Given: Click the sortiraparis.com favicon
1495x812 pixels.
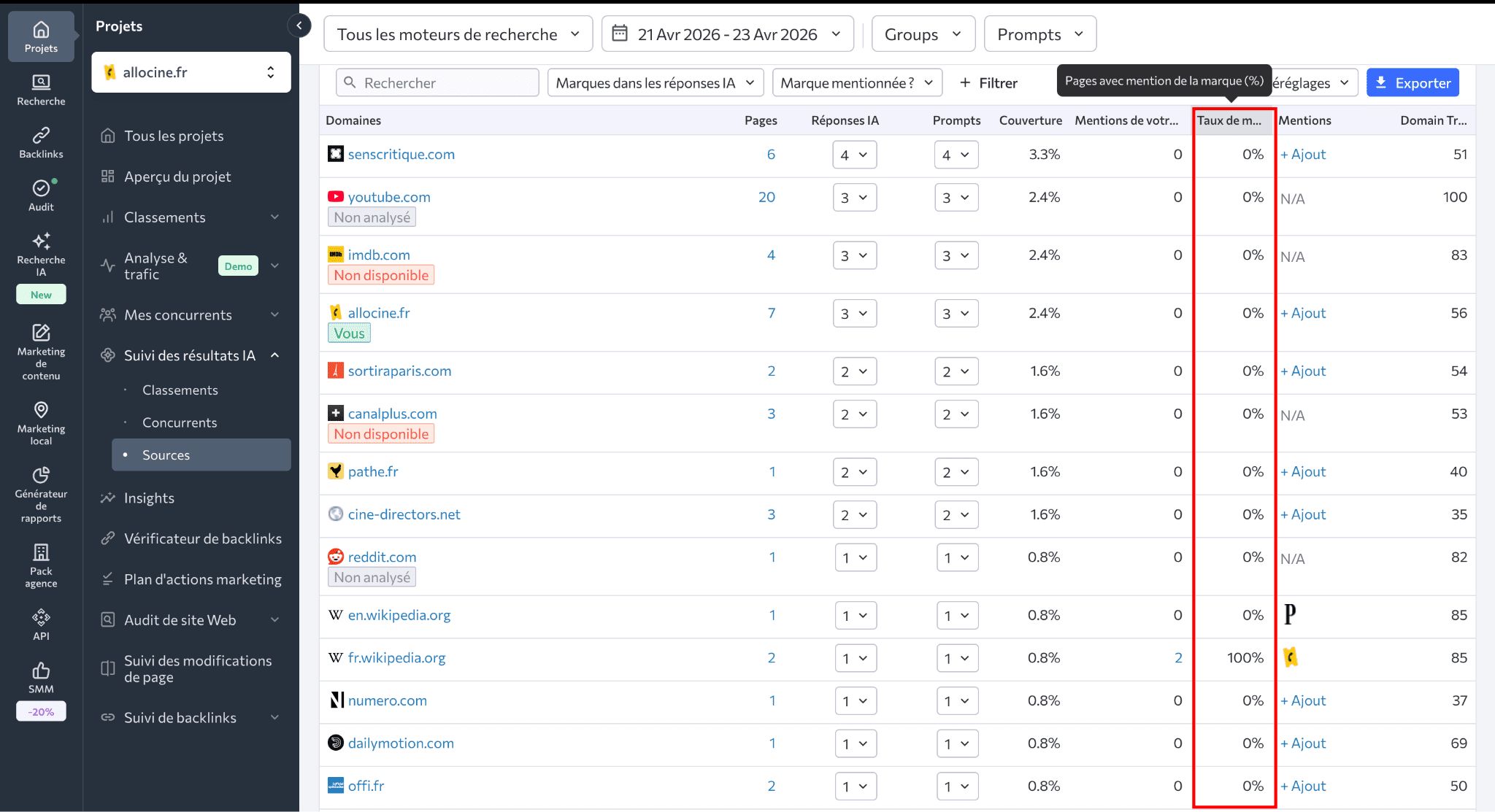Looking at the screenshot, I should (336, 371).
